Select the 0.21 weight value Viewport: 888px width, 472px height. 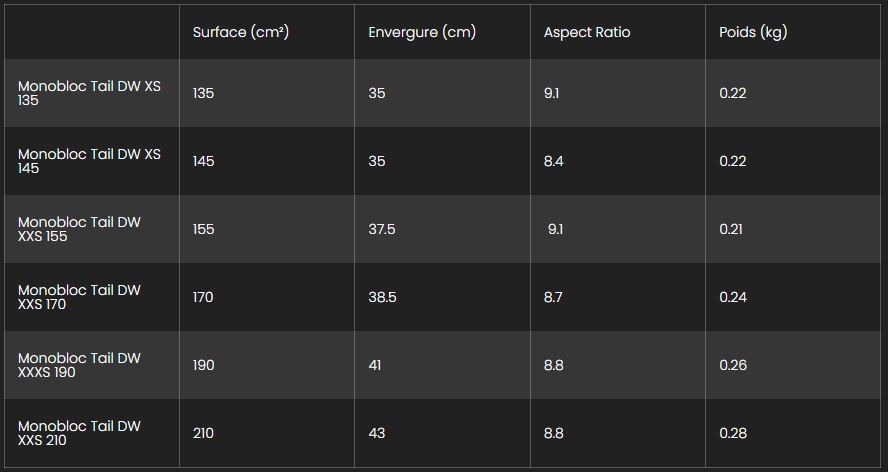coord(731,229)
